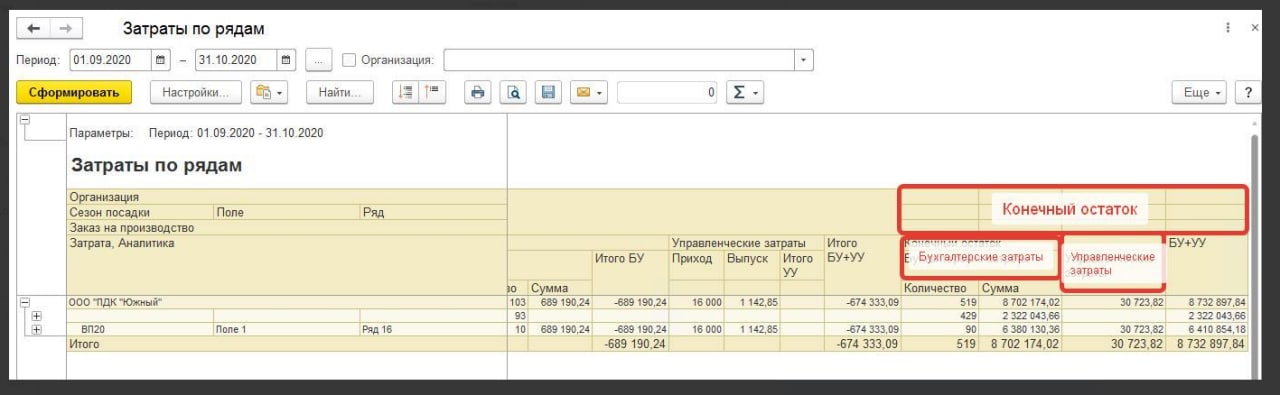Open the Организация field dropdown arrow
This screenshot has height=395, width=1280.
[x=805, y=60]
